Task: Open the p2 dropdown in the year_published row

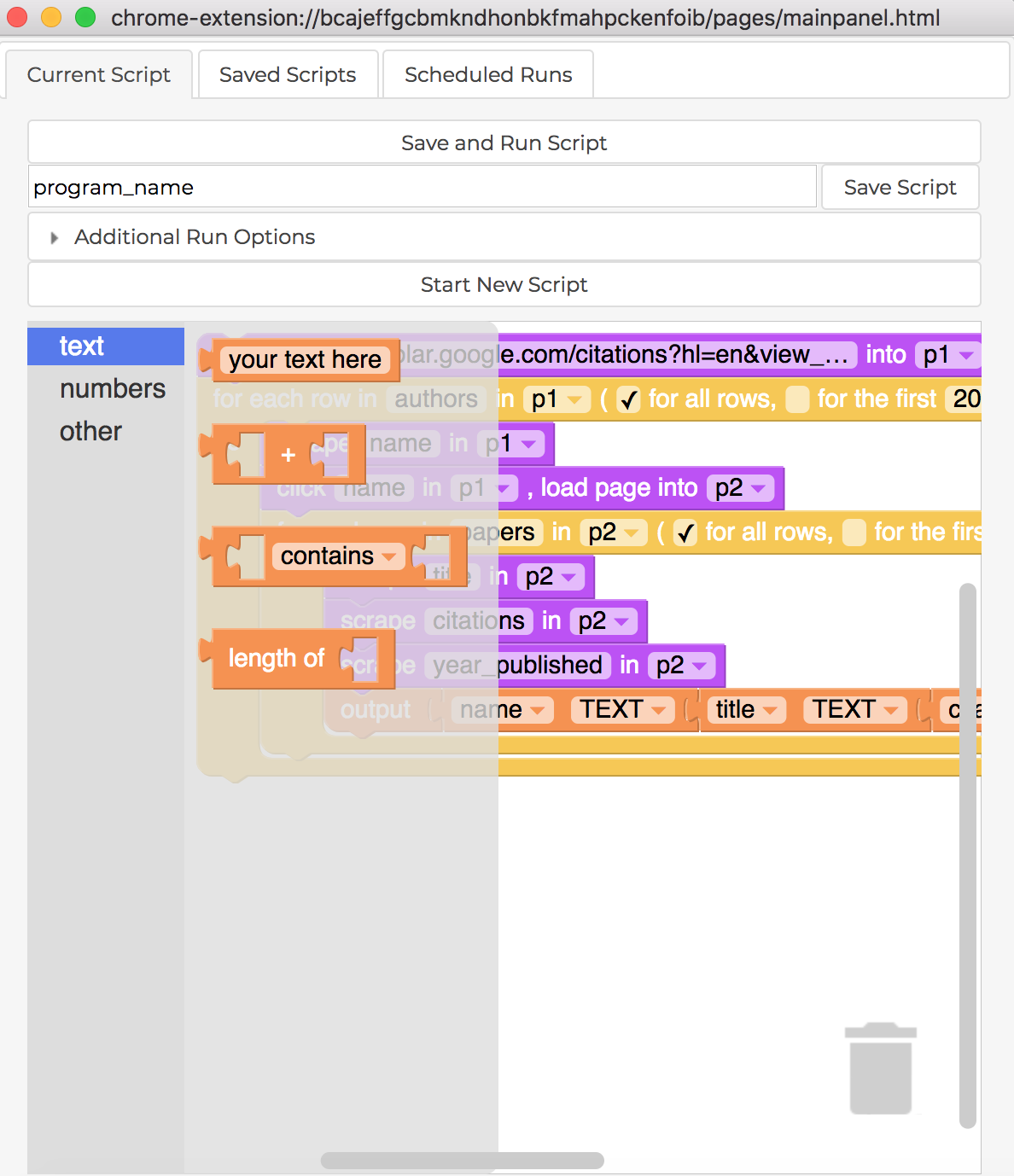Action: [681, 666]
